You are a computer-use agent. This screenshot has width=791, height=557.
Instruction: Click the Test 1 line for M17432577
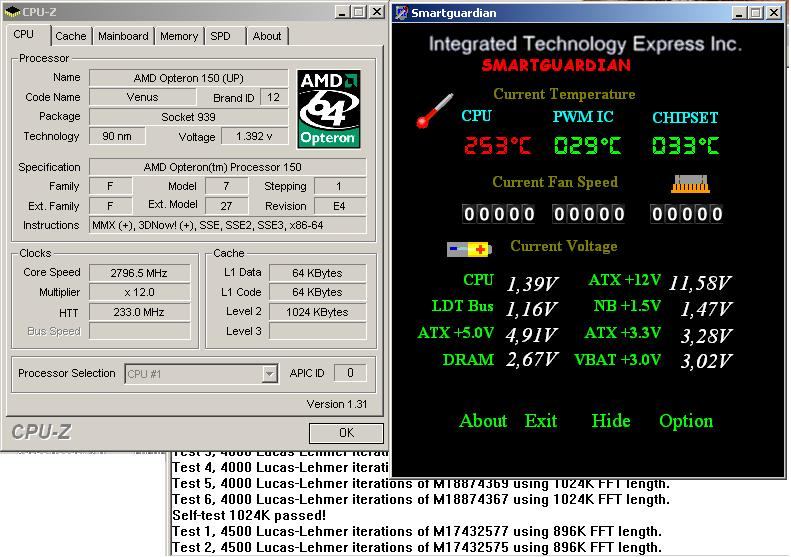click(x=417, y=531)
